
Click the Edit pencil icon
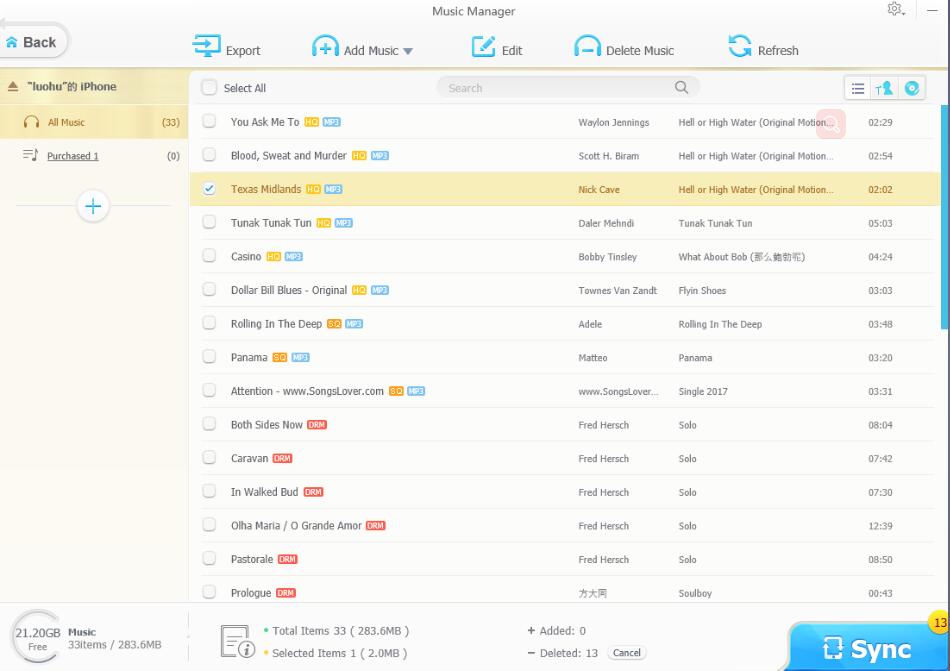[x=484, y=48]
